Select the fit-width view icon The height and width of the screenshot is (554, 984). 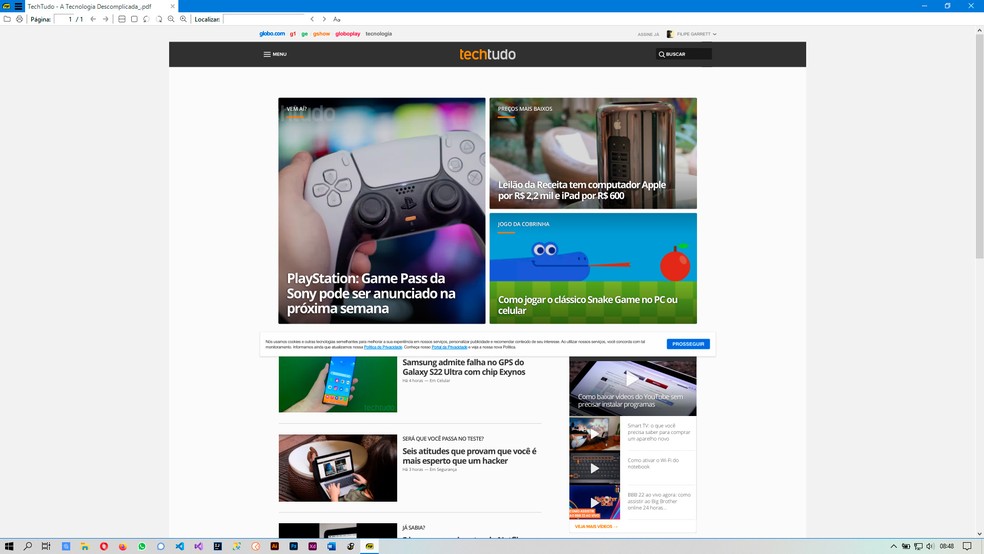tap(122, 19)
